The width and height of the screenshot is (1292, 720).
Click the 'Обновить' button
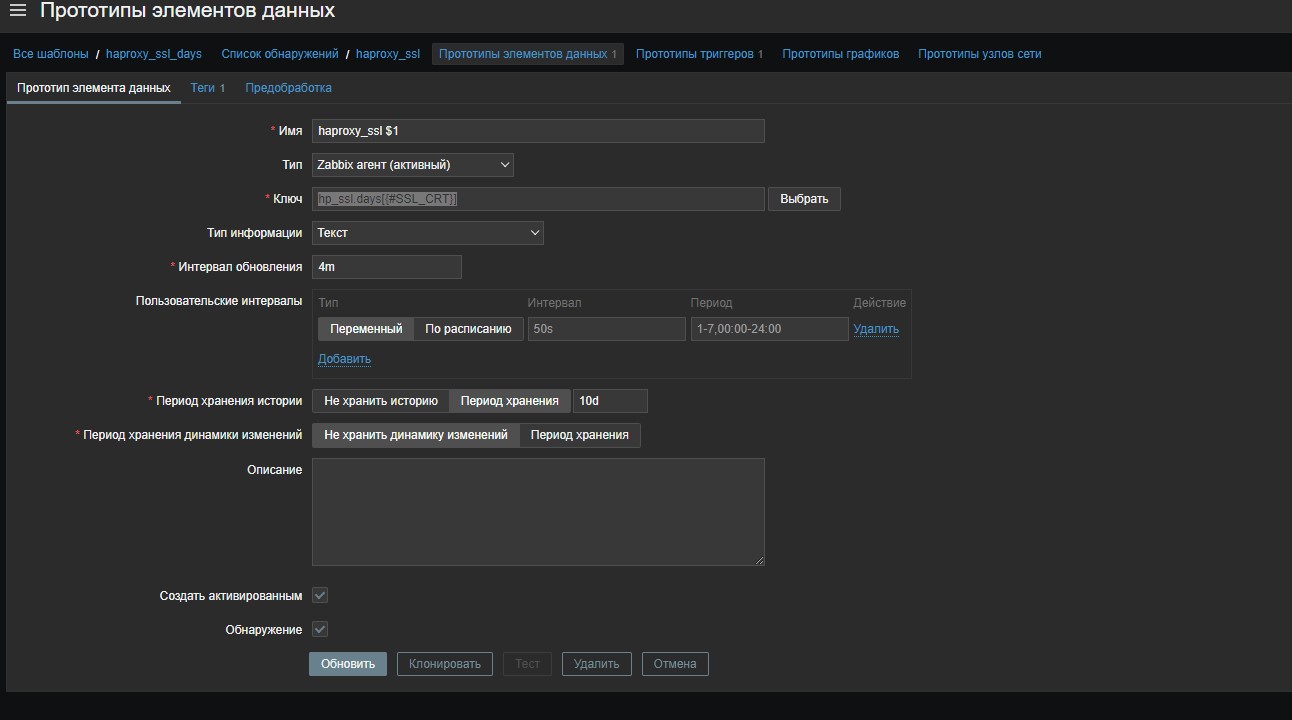[x=348, y=664]
